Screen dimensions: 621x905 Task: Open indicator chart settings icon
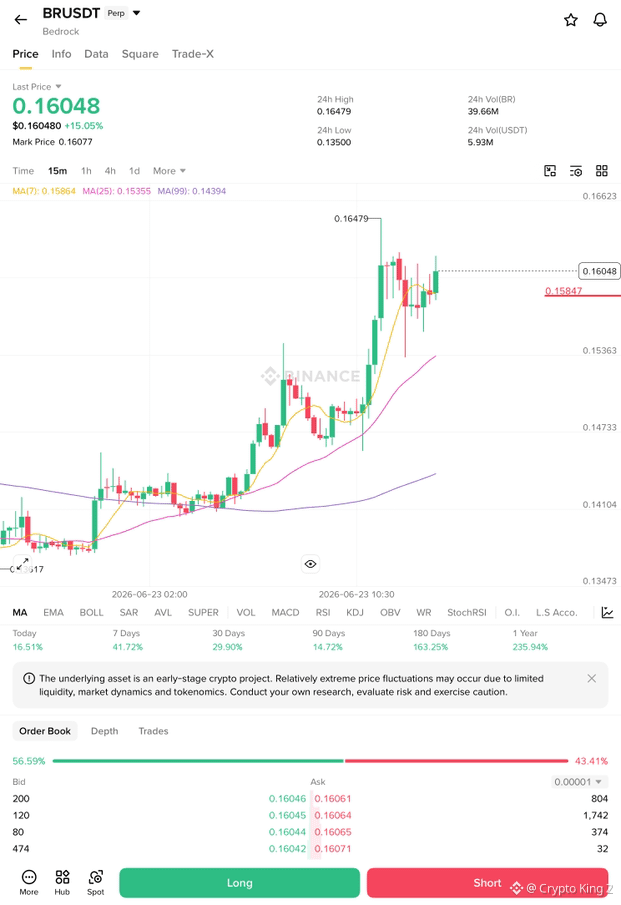click(607, 612)
